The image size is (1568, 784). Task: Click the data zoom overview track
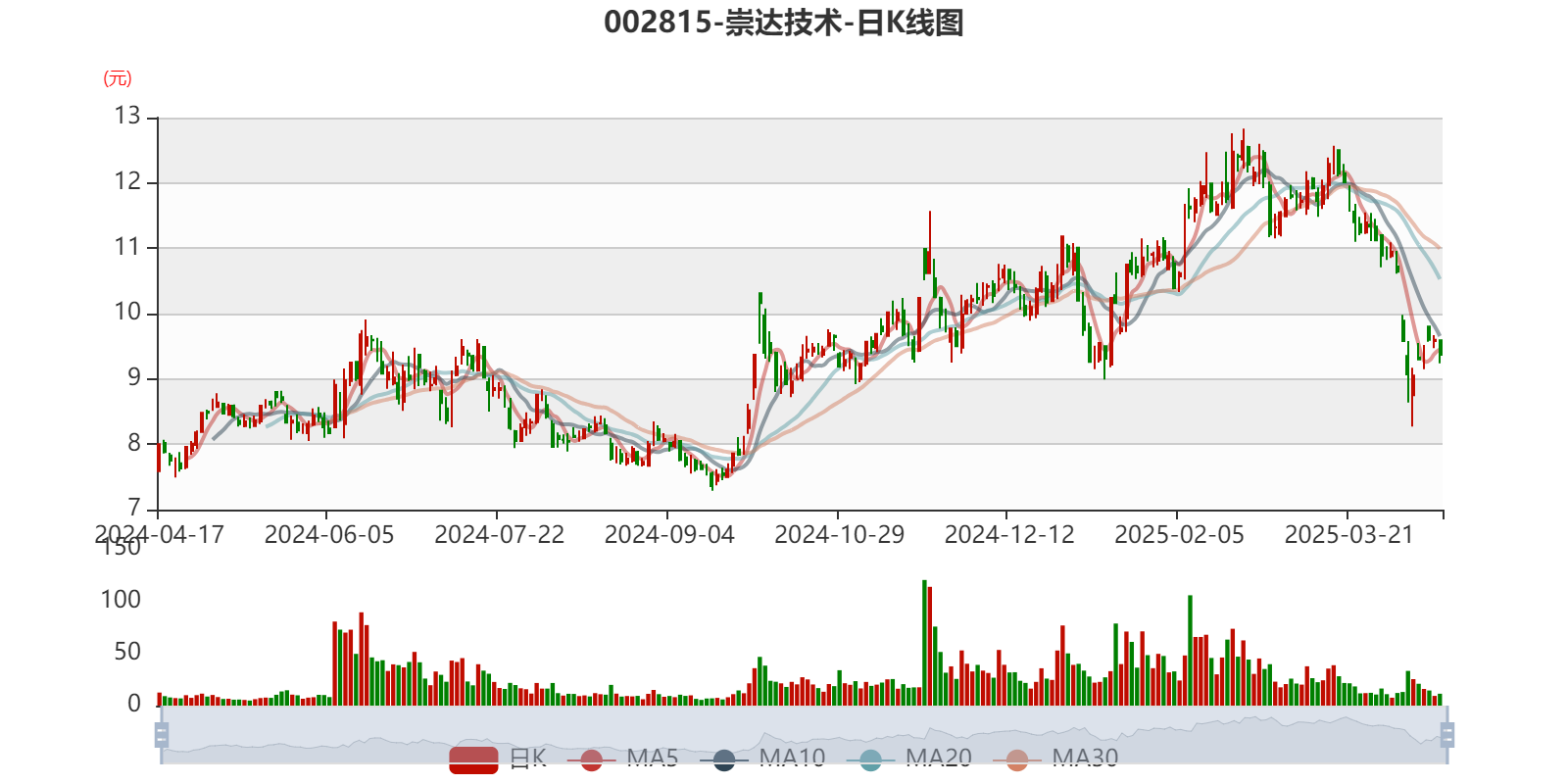(x=804, y=734)
